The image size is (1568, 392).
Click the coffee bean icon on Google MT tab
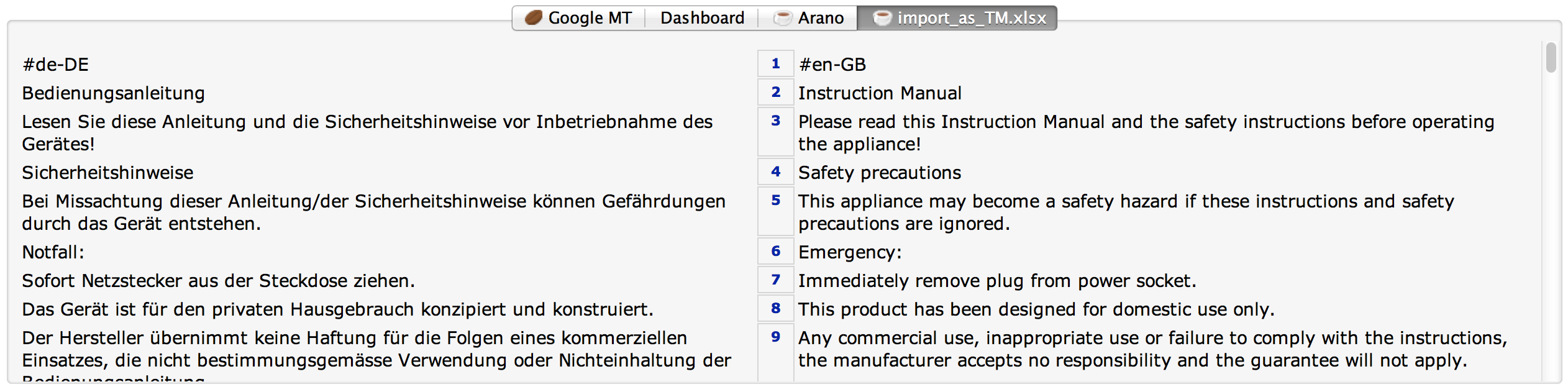[x=534, y=18]
